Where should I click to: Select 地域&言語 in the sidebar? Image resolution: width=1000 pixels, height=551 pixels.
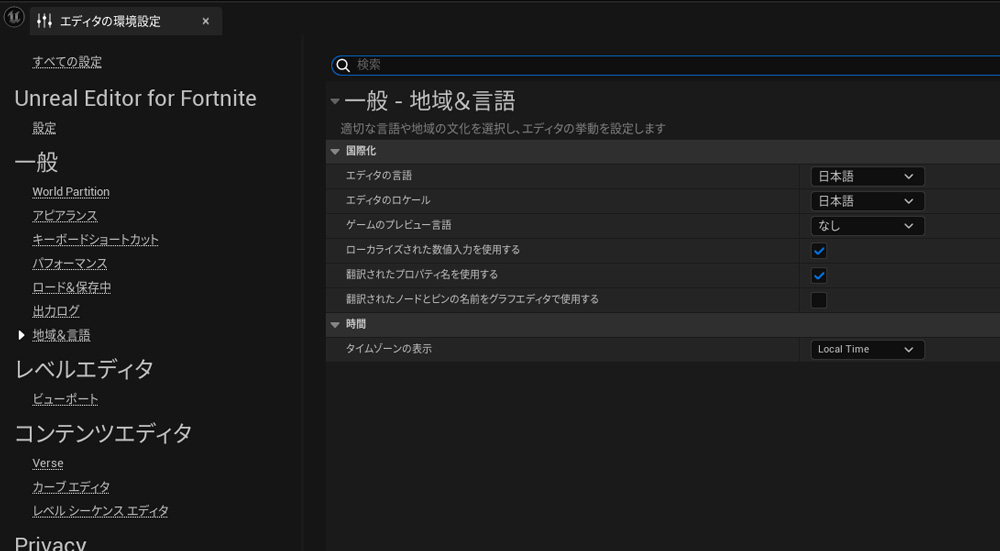pos(61,335)
